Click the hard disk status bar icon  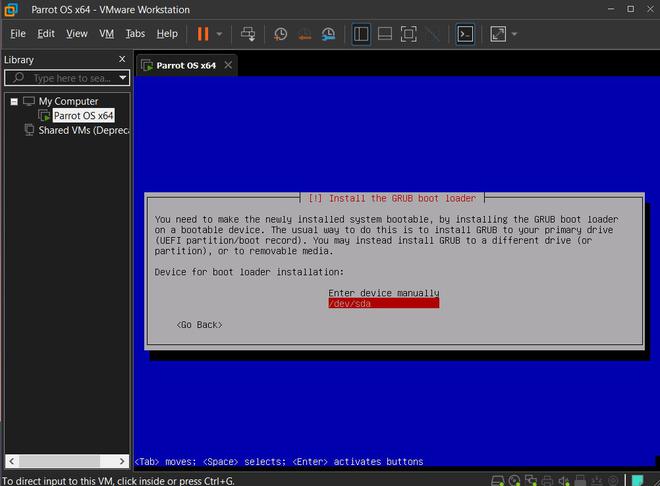(498, 481)
